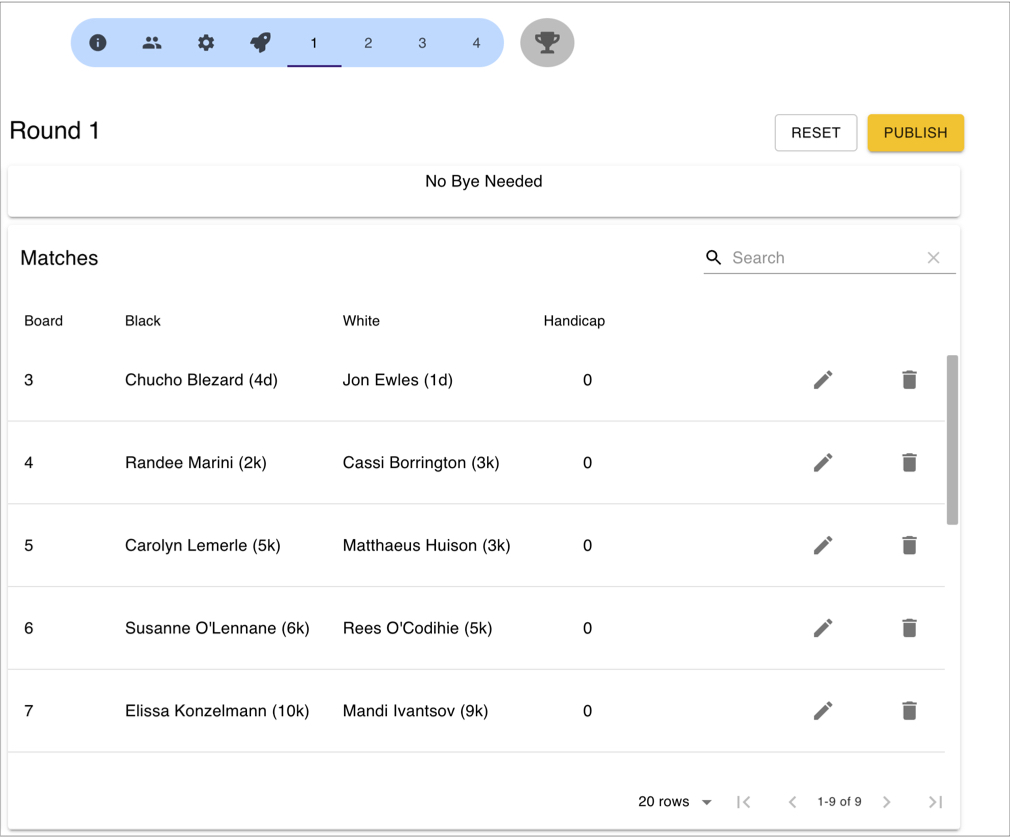Switch to round 2 tab
Screen dimensions: 1010x838
[368, 43]
